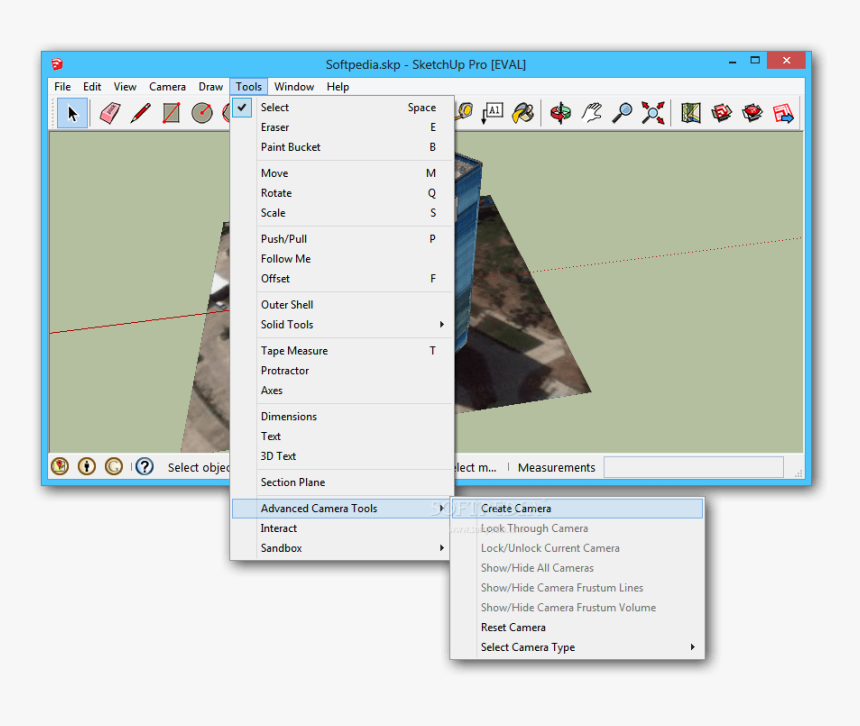Choose Eraser from the Tools menu
Screen dimensions: 860x726
(342, 127)
